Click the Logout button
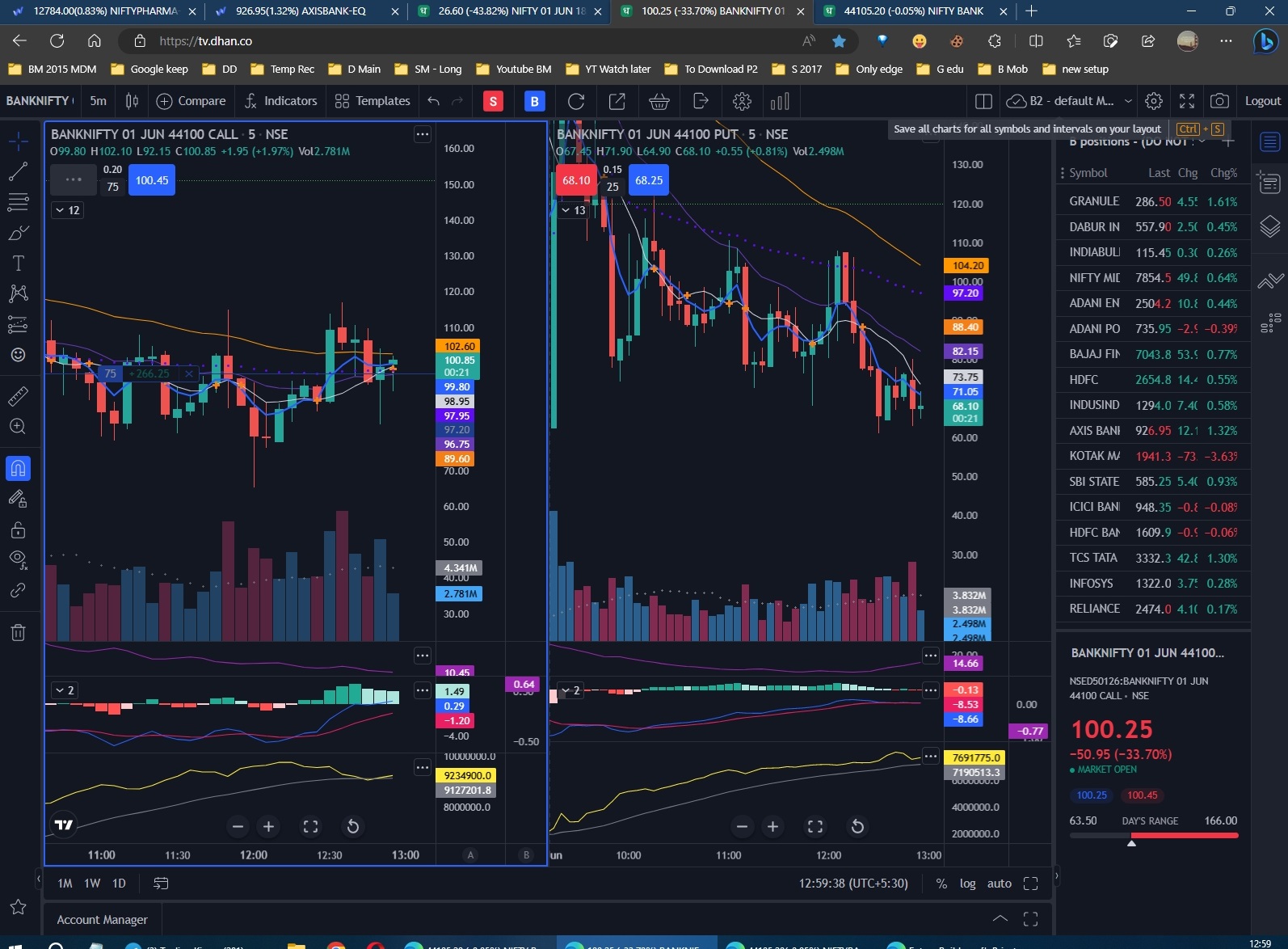 (1262, 101)
